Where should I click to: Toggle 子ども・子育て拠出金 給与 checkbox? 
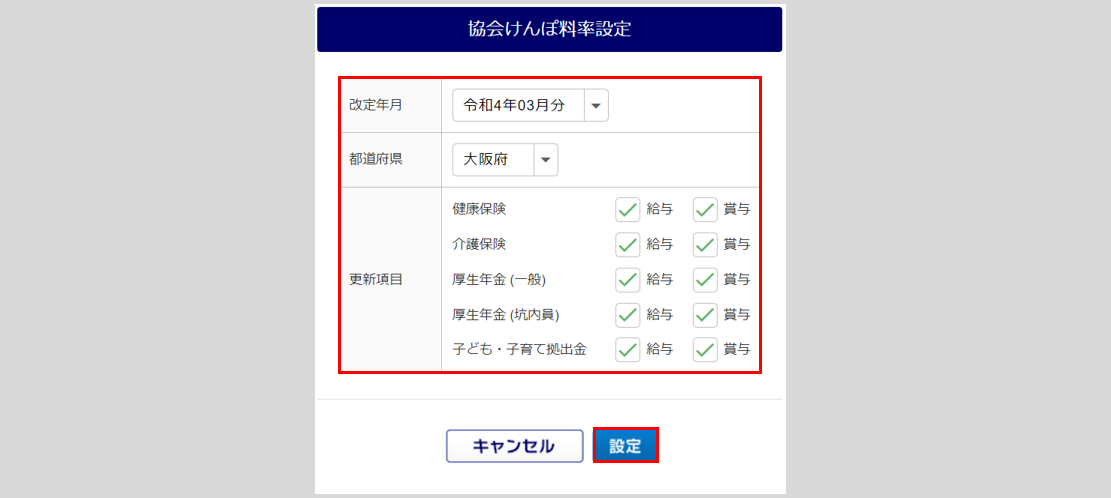[628, 350]
